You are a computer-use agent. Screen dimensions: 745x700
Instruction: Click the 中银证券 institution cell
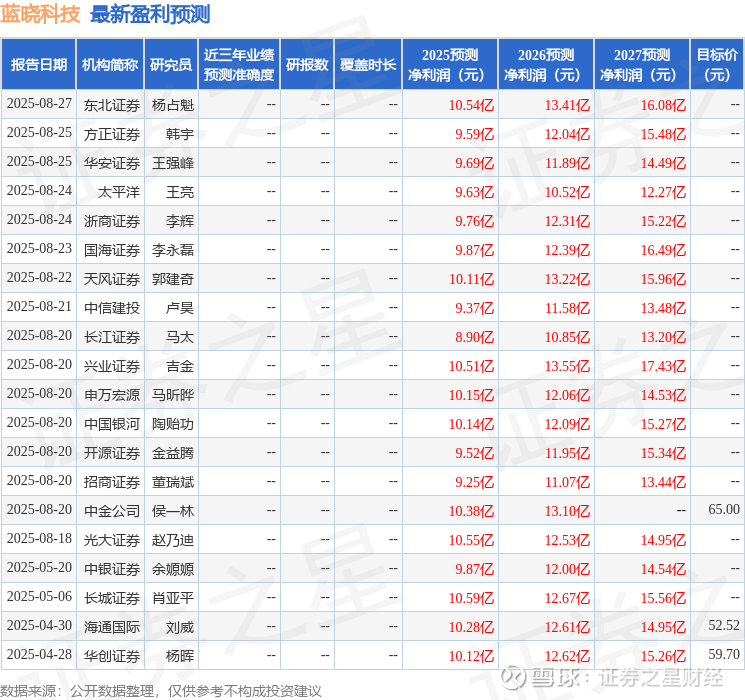click(112, 569)
